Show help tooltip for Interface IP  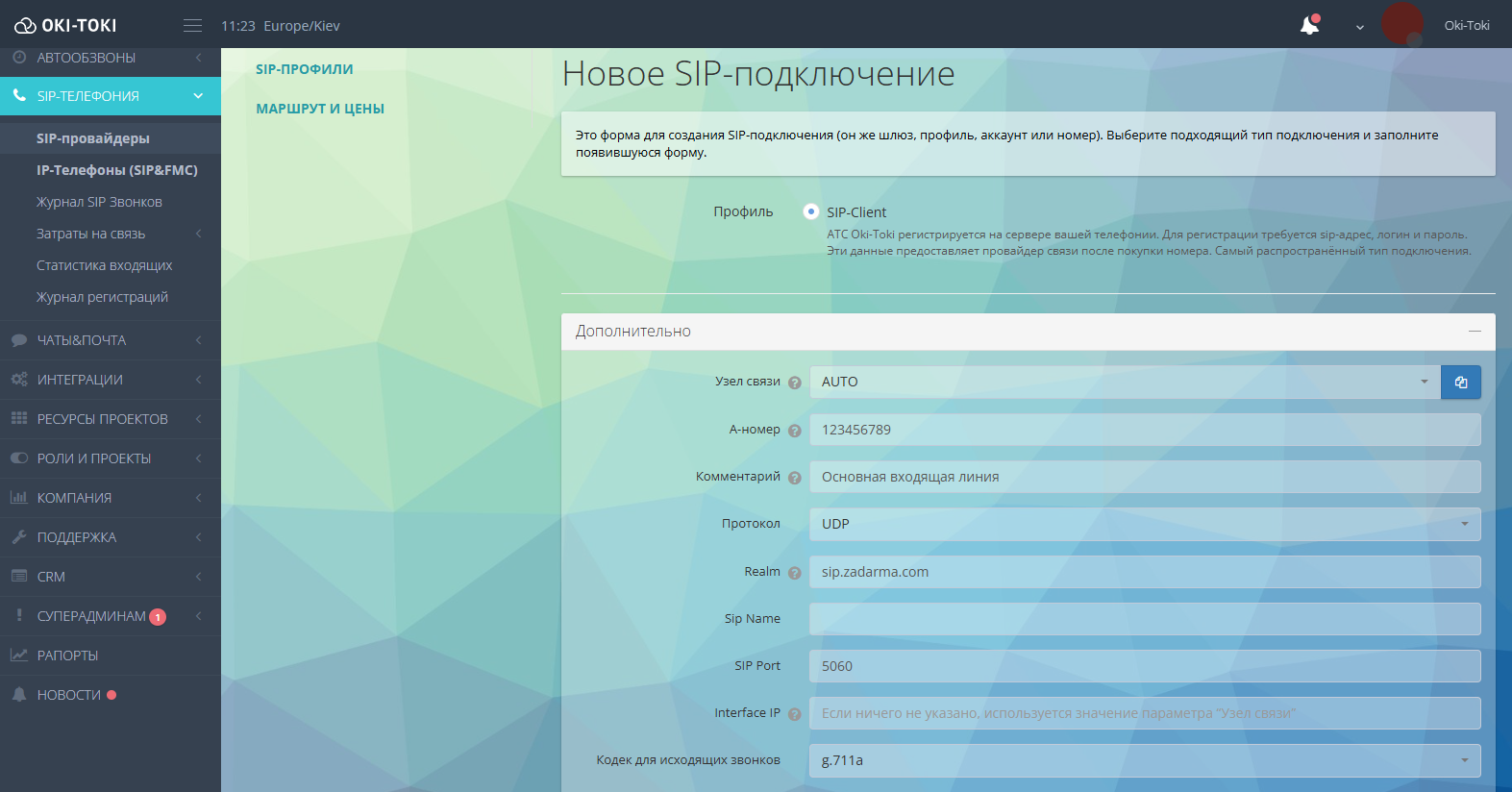795,714
